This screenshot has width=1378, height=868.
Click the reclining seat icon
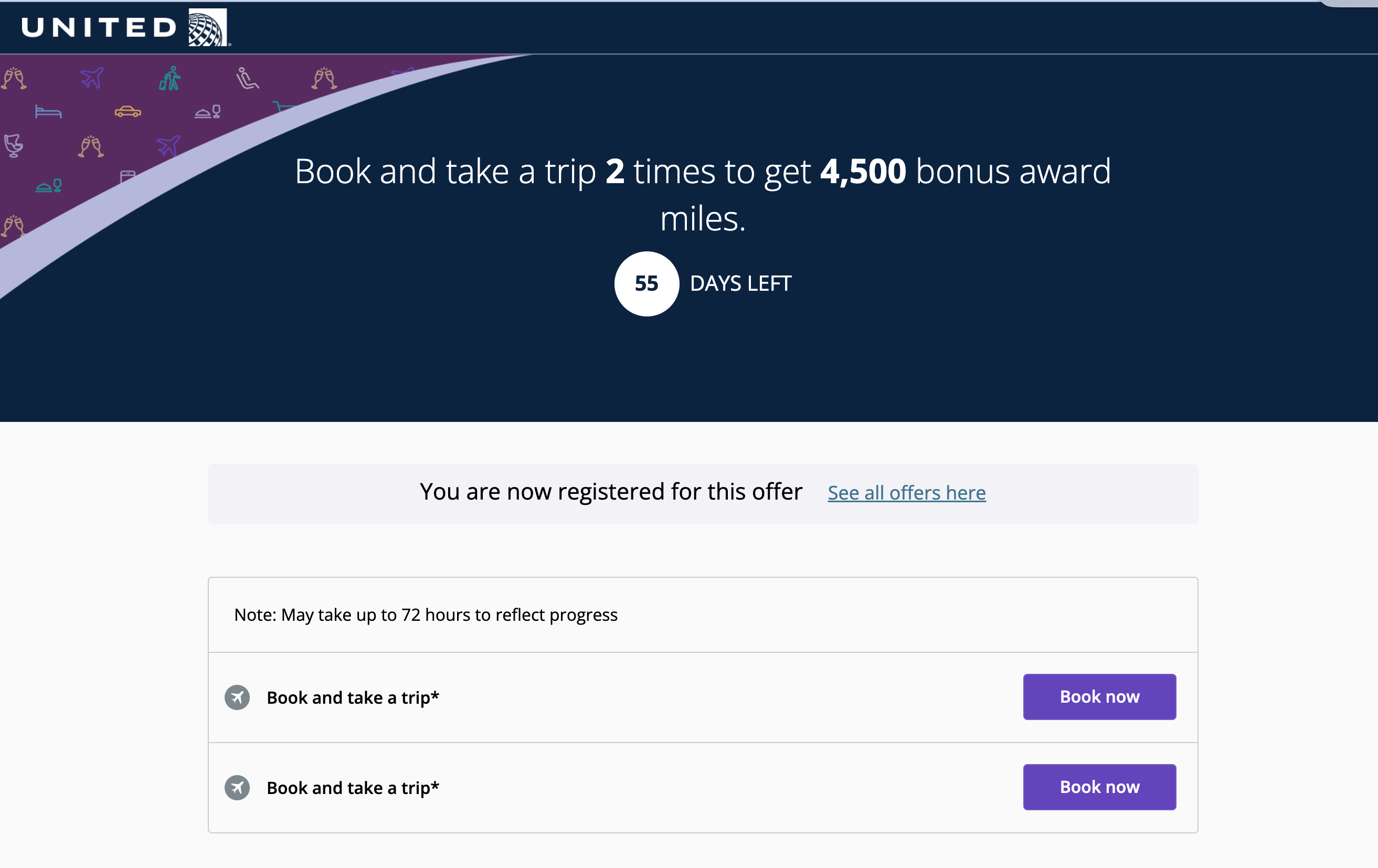247,78
